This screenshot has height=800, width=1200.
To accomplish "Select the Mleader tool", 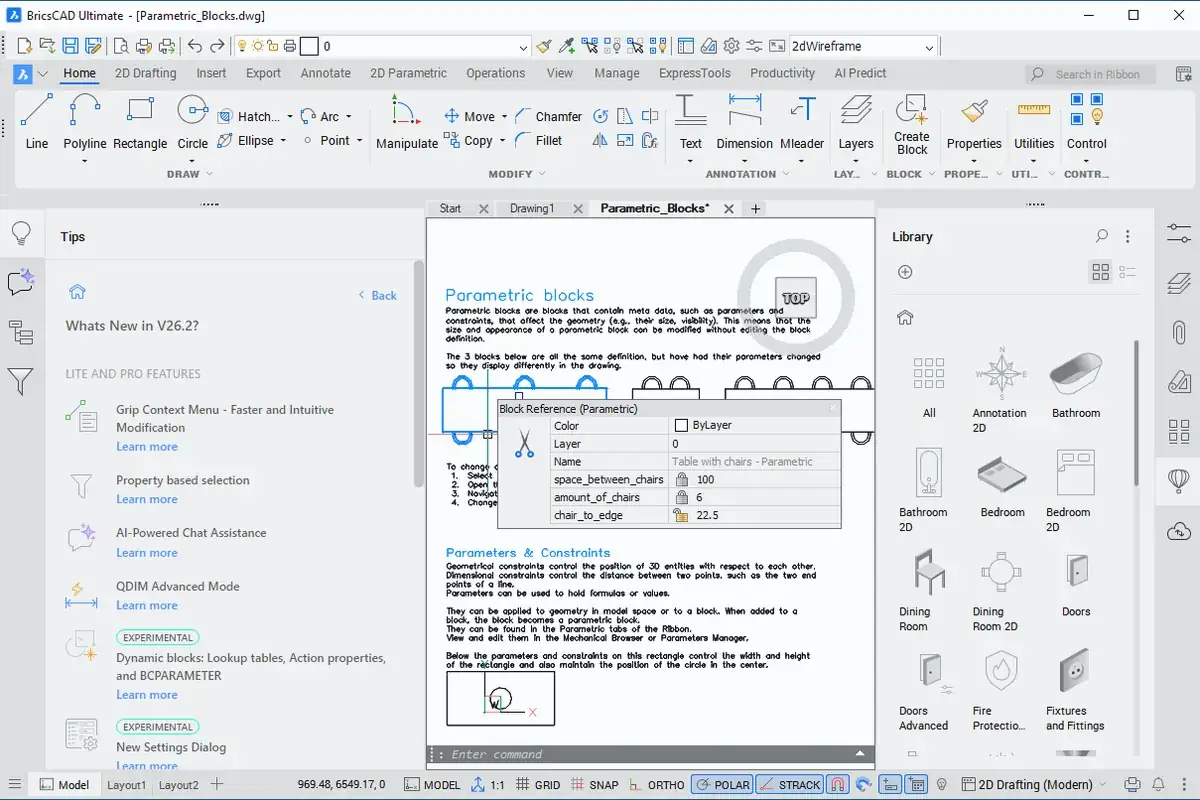I will point(802,121).
